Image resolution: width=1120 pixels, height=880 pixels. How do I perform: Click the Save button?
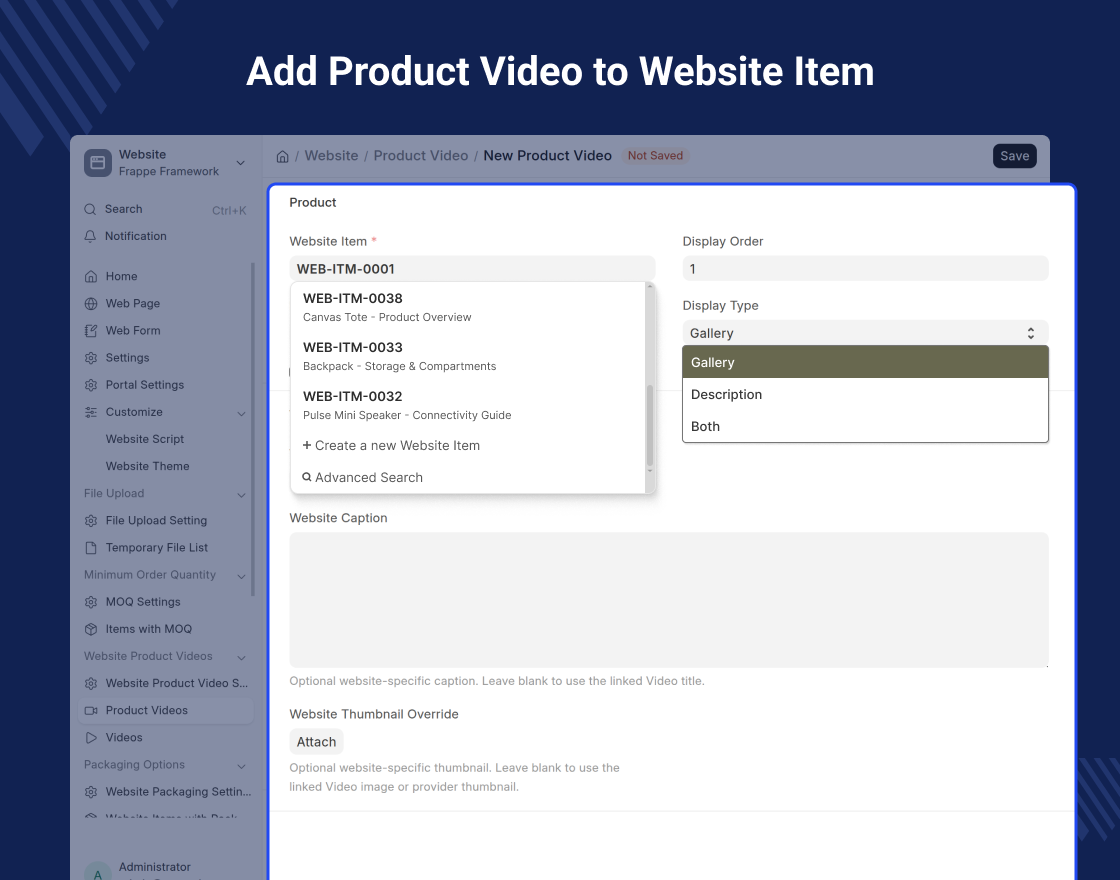tap(1014, 156)
